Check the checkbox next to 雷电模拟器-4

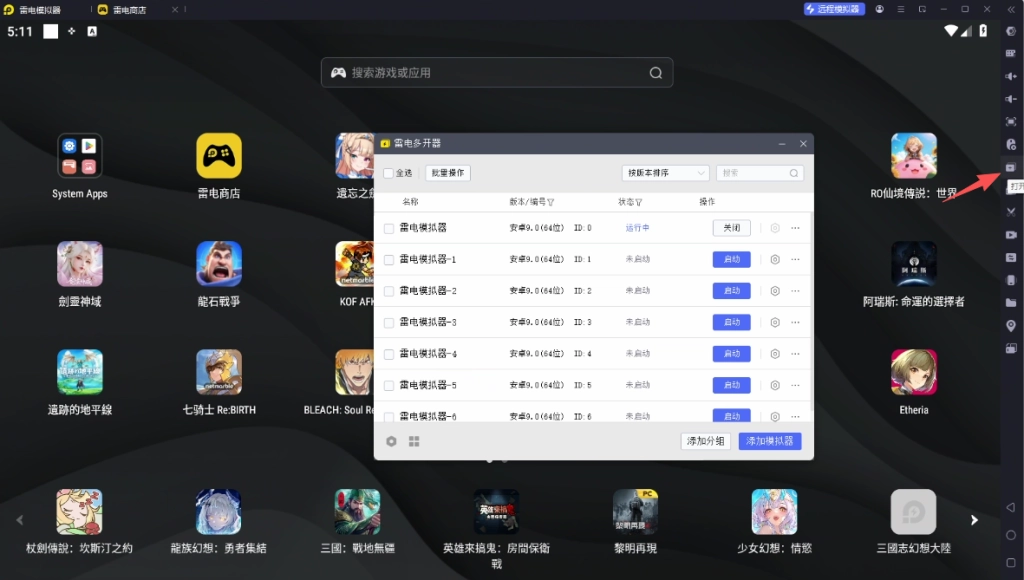(x=386, y=353)
